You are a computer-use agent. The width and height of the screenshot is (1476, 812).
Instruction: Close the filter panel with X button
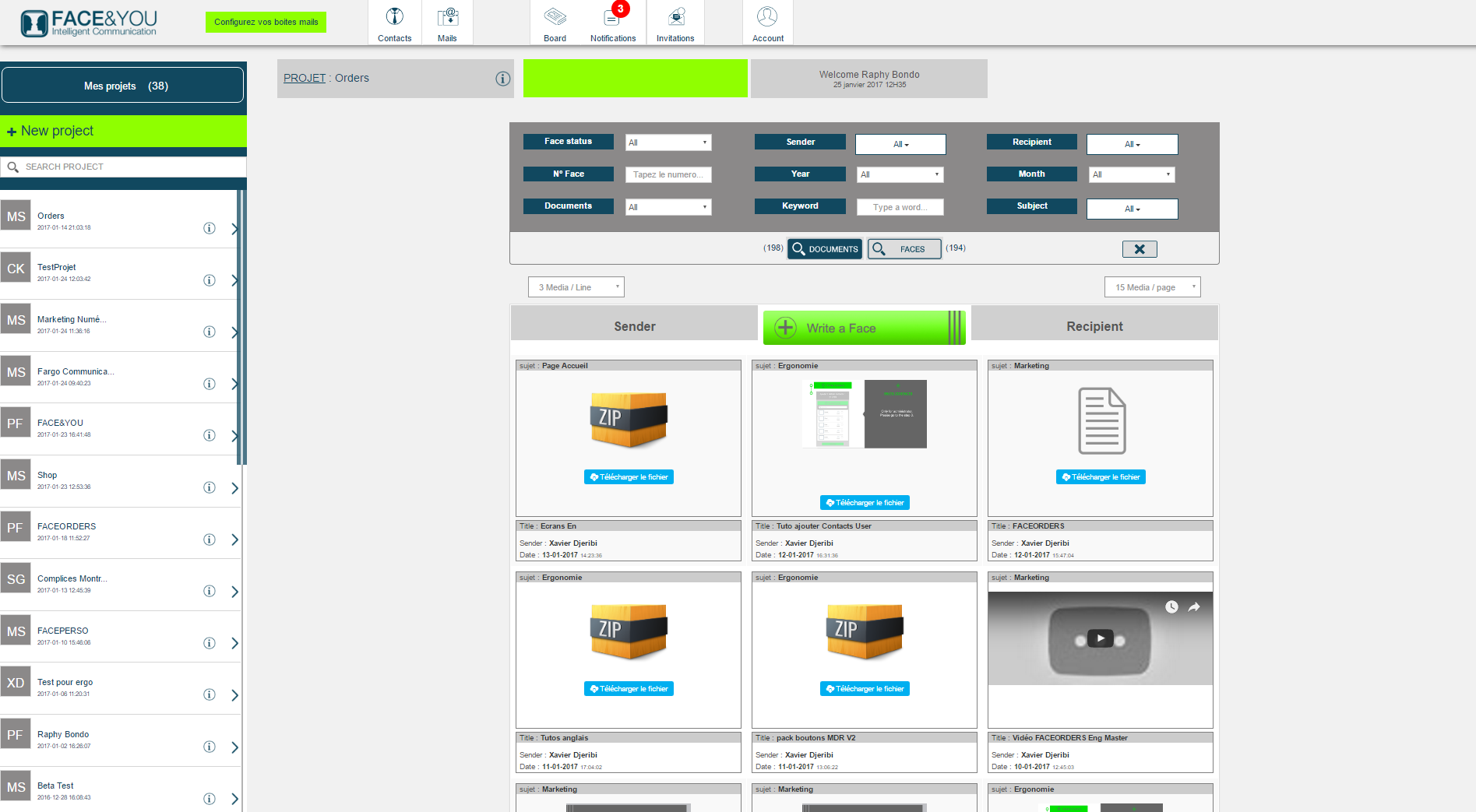pyautogui.click(x=1140, y=249)
